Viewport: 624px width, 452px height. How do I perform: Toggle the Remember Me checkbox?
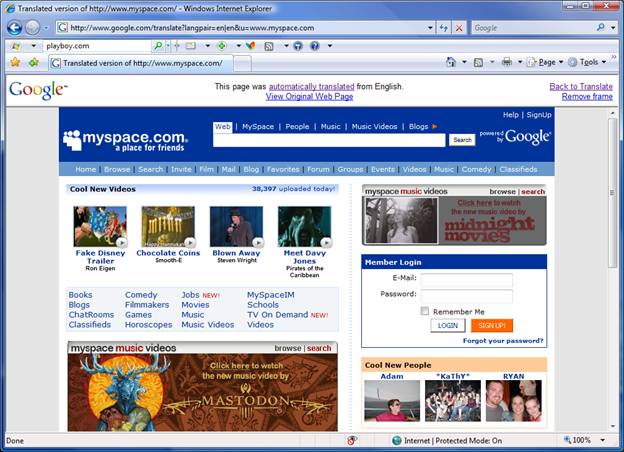425,311
